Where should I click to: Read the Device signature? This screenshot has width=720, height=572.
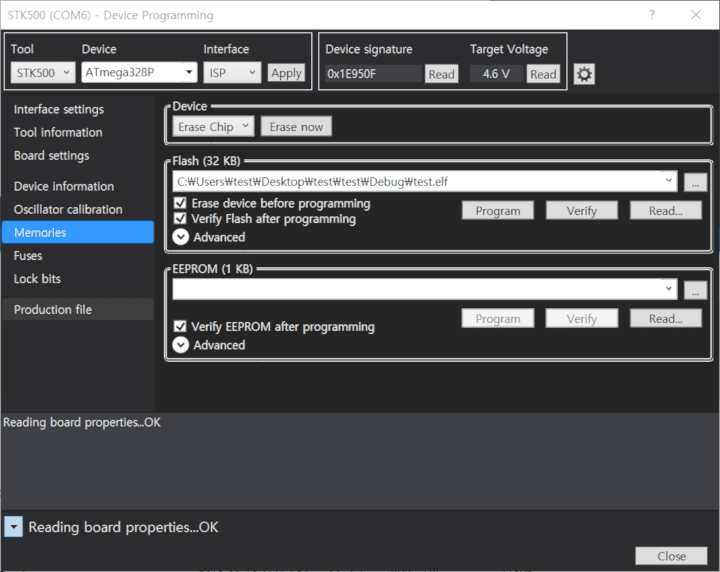pos(441,74)
